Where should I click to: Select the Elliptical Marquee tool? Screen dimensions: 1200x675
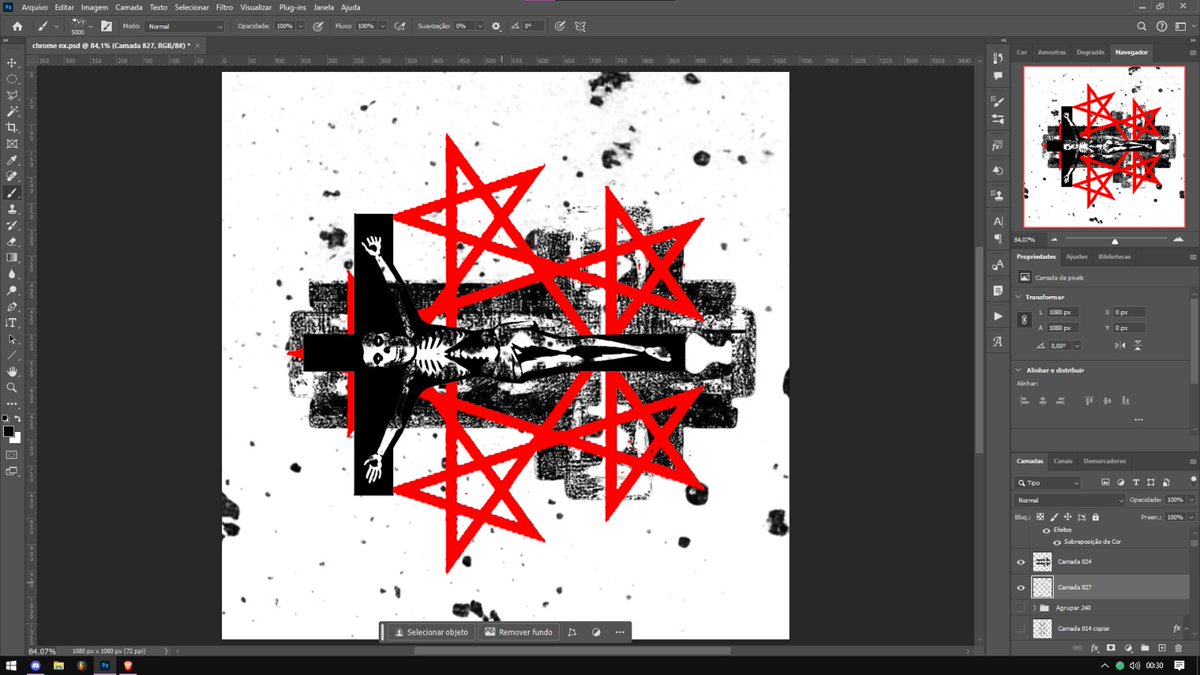click(x=12, y=79)
